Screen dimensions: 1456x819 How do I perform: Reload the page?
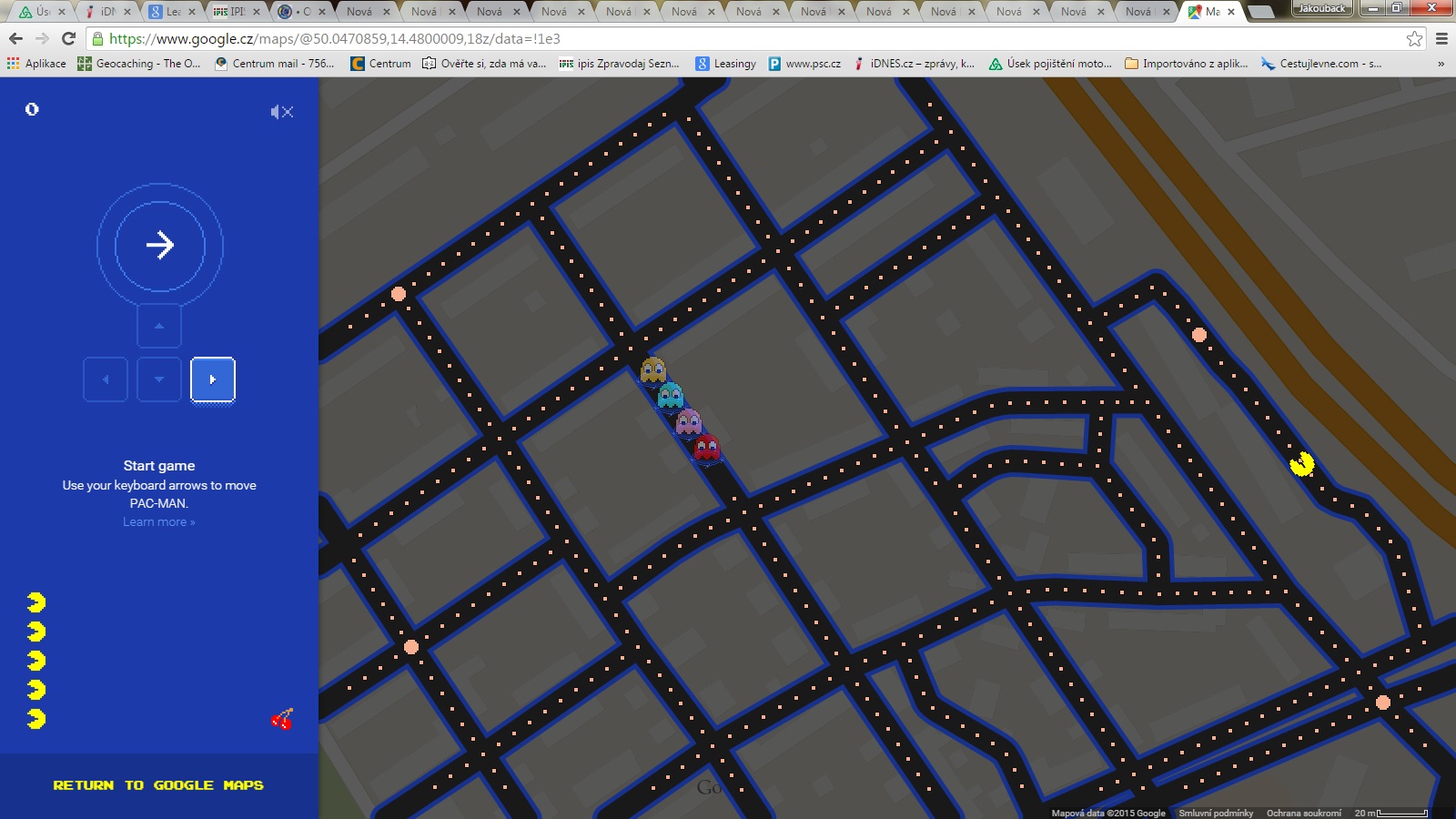tap(68, 38)
